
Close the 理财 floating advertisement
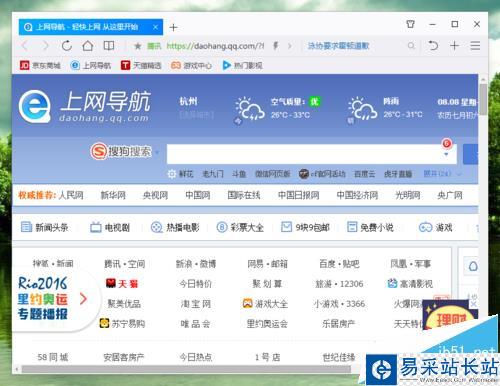coord(473,304)
